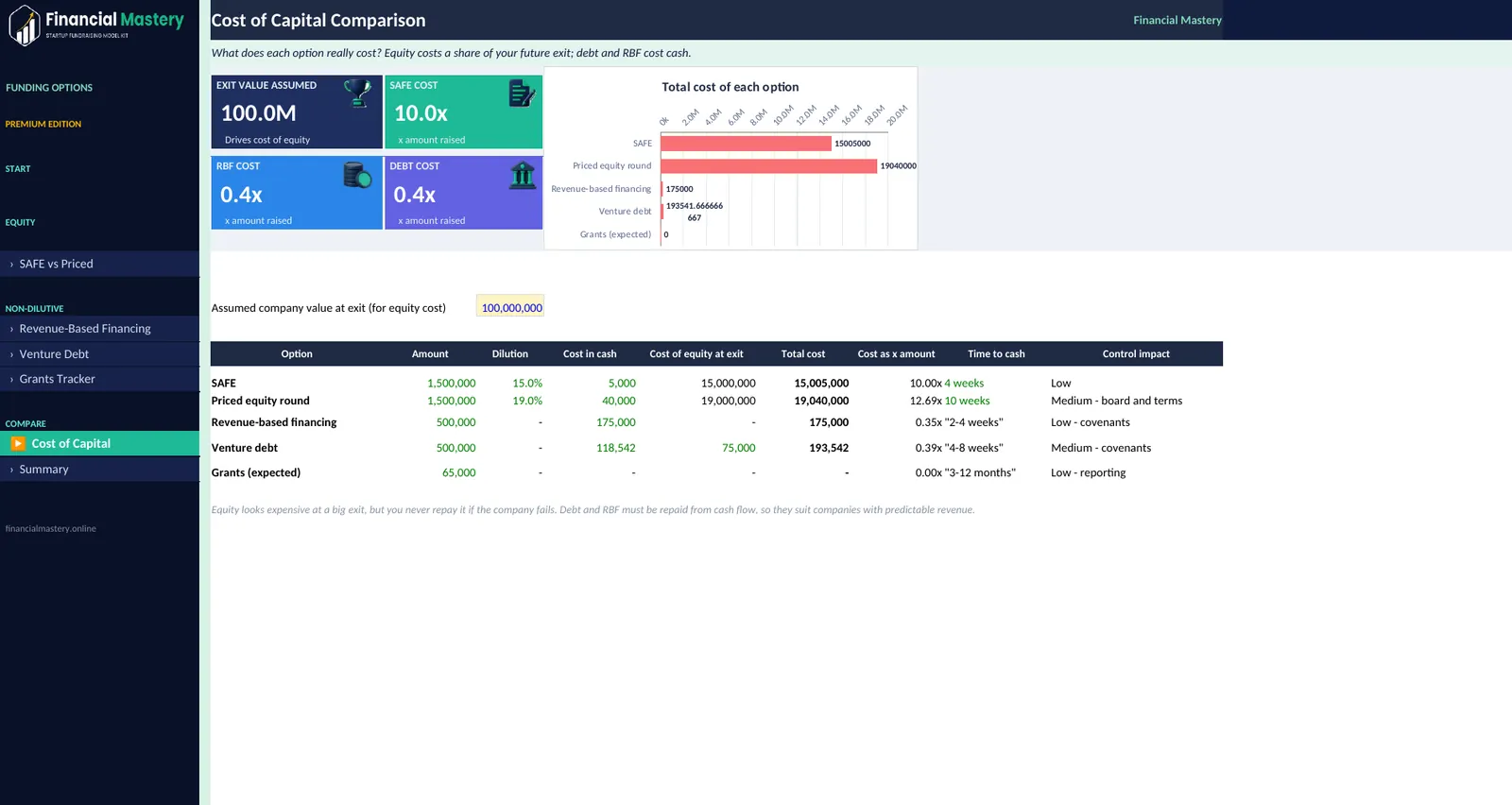
Task: Open Revenue-Based Financing in sidebar
Action: 100,329
